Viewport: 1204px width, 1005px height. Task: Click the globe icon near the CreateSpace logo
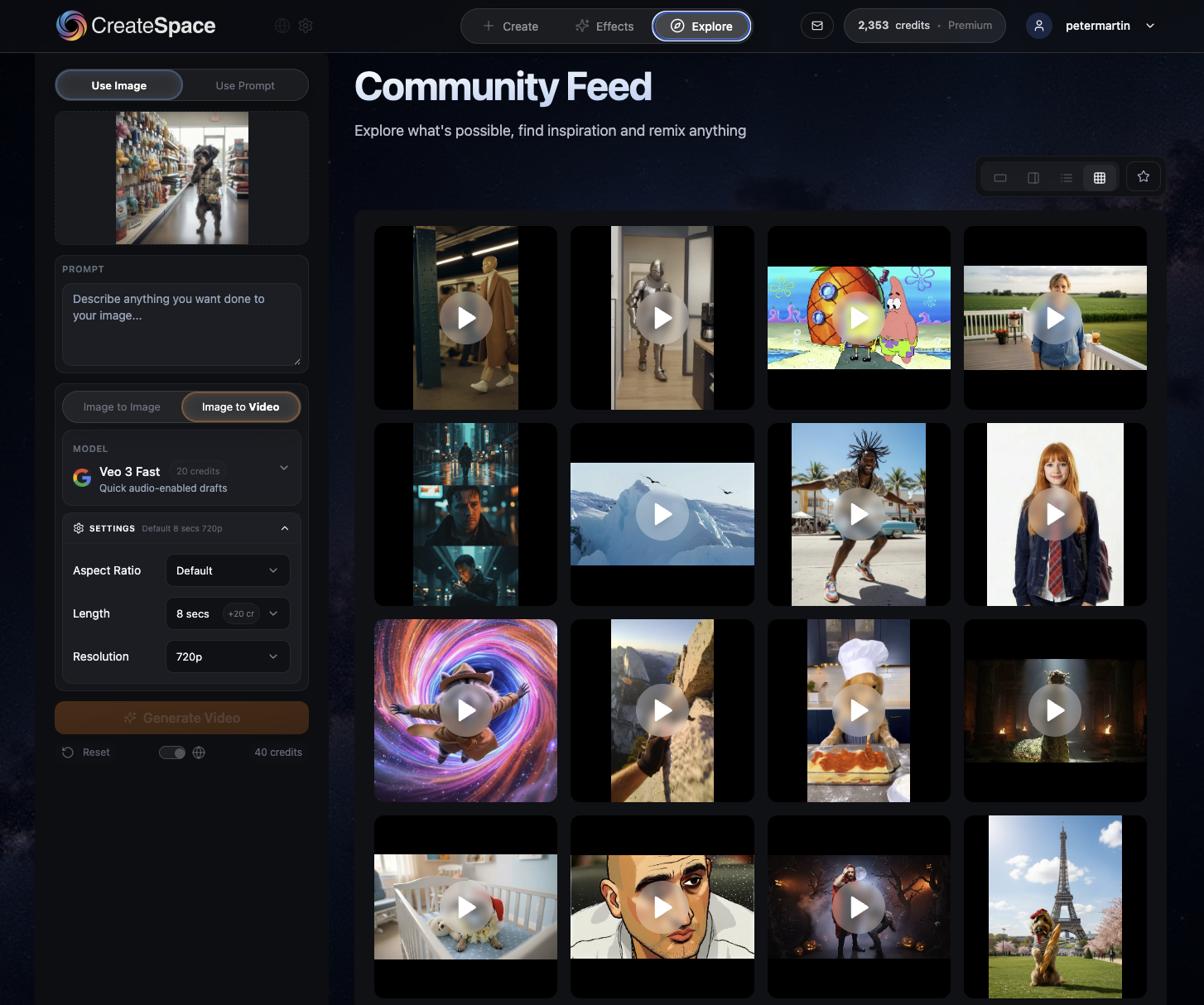[282, 26]
